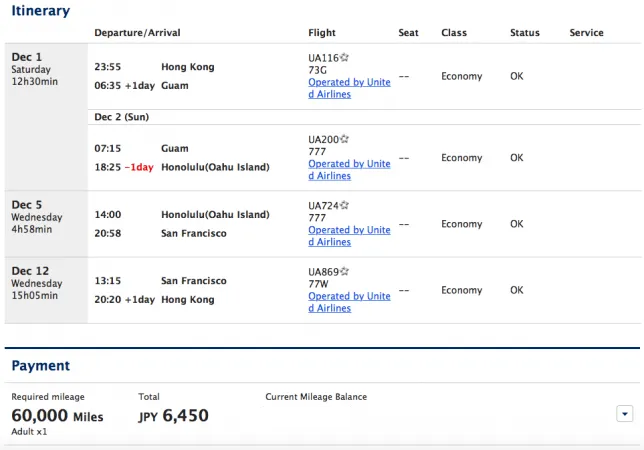Expand the payment details dropdown arrow
Image resolution: width=644 pixels, height=450 pixels.
click(624, 413)
